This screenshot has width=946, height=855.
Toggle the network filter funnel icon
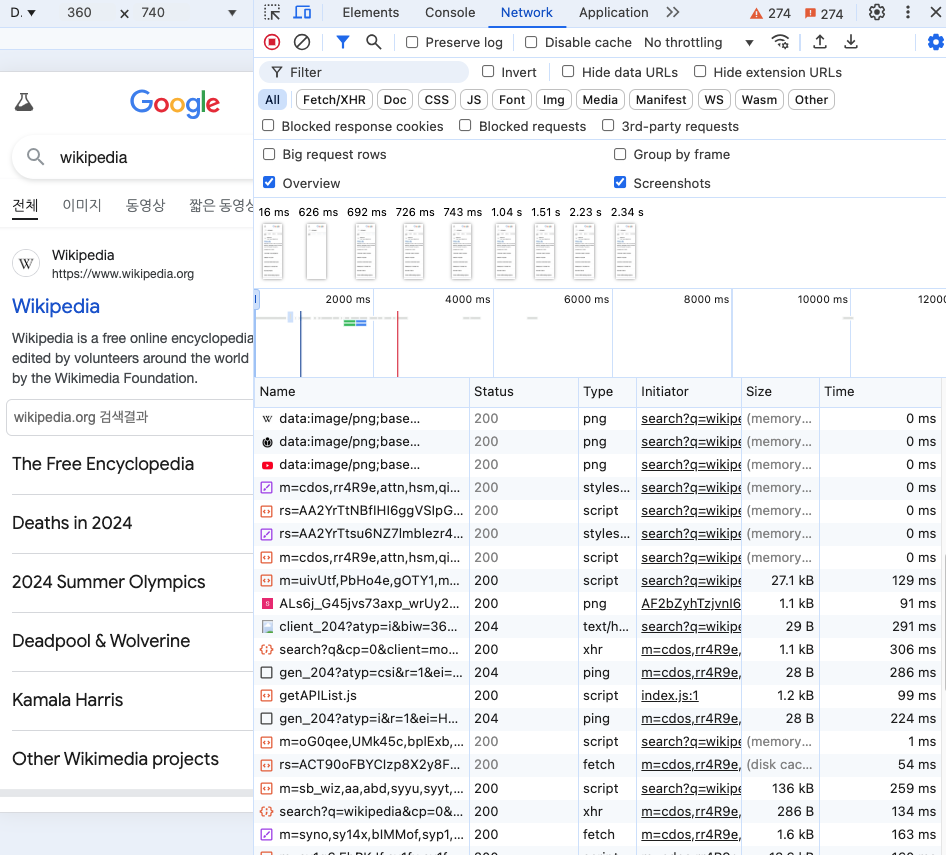click(343, 42)
